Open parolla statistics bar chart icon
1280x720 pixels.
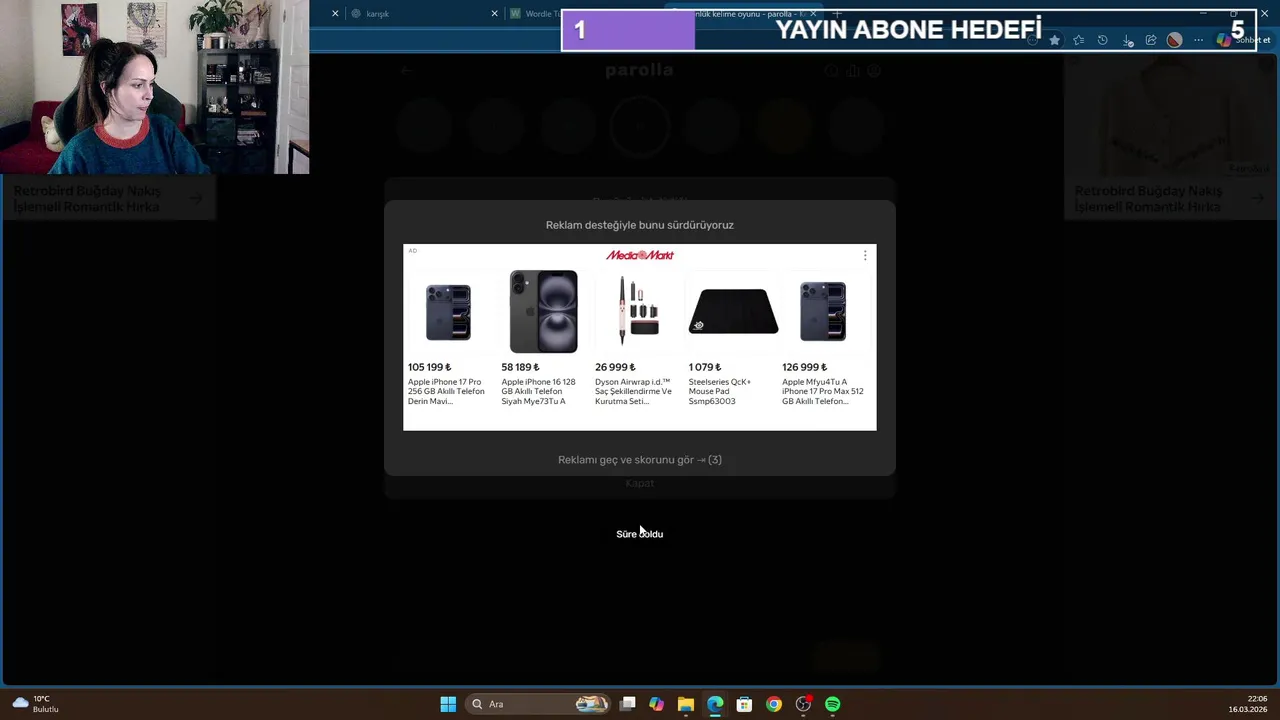tap(853, 71)
